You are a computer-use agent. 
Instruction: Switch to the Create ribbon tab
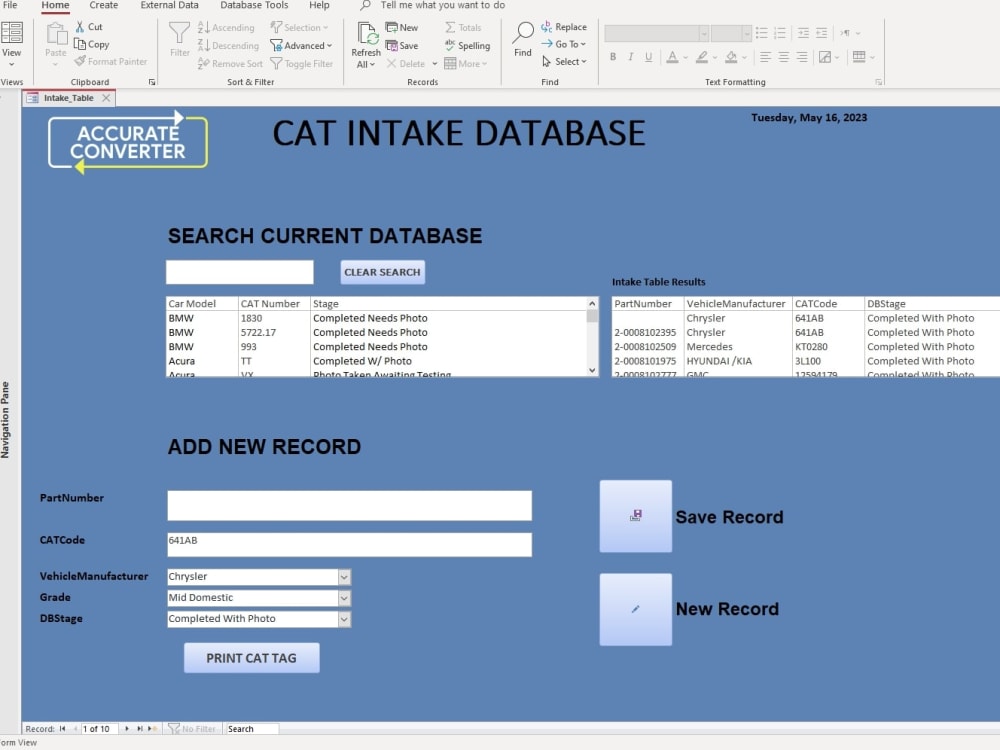(103, 5)
